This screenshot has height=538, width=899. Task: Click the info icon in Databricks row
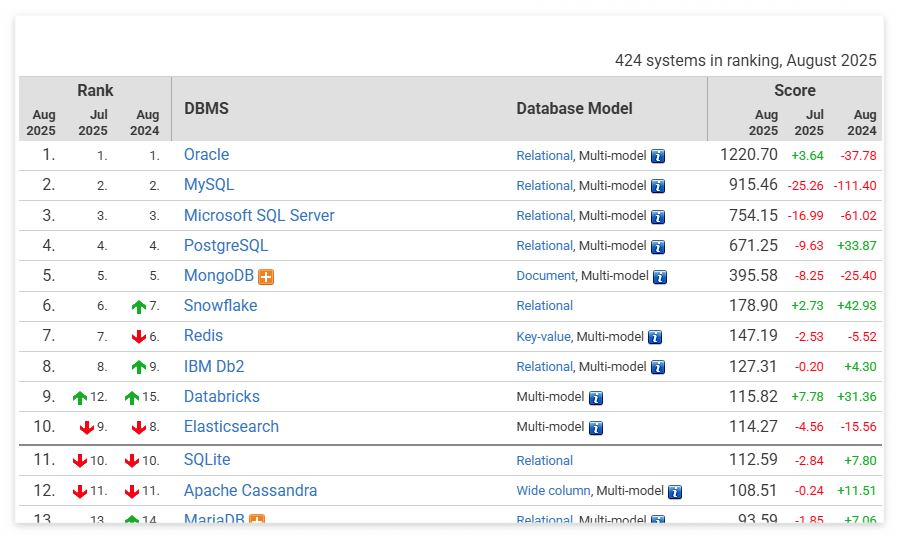pyautogui.click(x=596, y=397)
